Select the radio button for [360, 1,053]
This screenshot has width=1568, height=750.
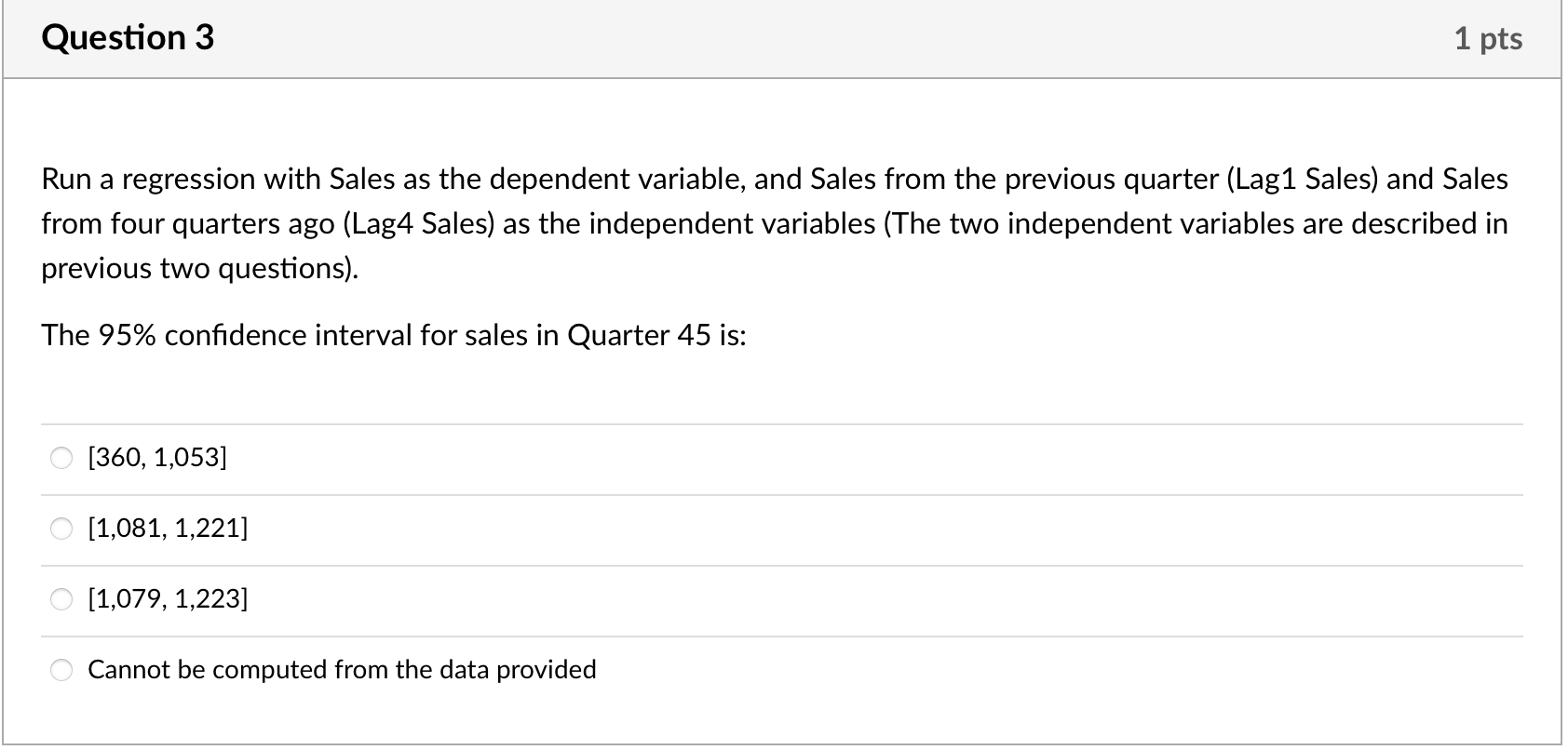click(x=61, y=458)
